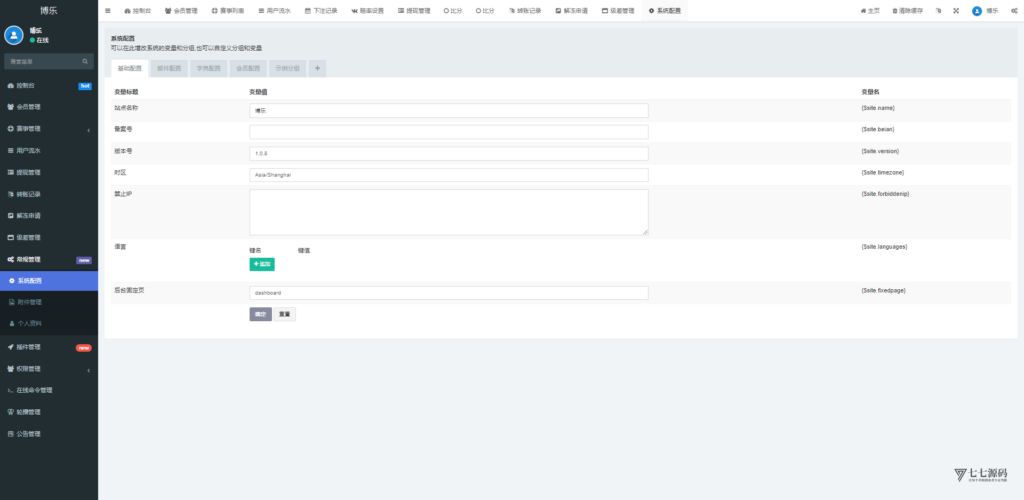Screen dimensions: 1024x500
Task: Open the 用户流水 tab in the top bar
Action: [275, 10]
